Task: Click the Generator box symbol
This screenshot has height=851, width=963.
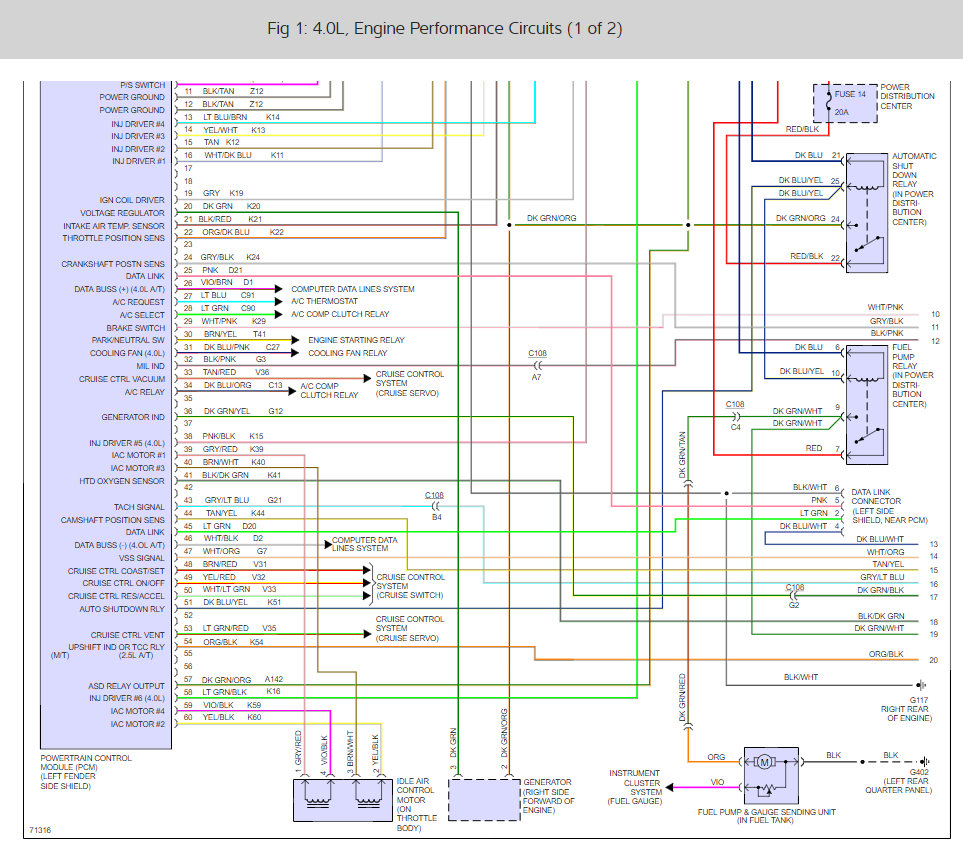Action: pyautogui.click(x=484, y=799)
